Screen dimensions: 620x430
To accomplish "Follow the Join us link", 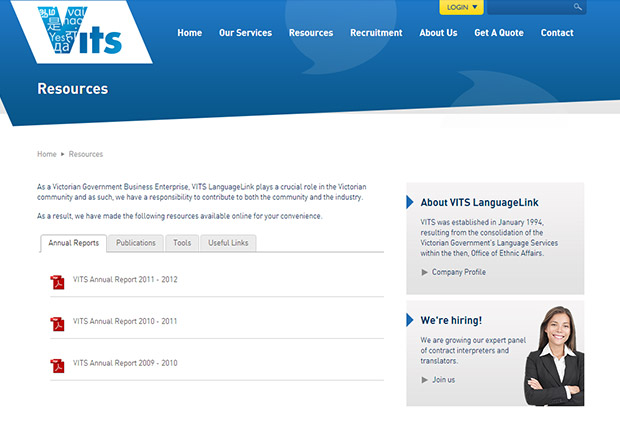I will [443, 380].
